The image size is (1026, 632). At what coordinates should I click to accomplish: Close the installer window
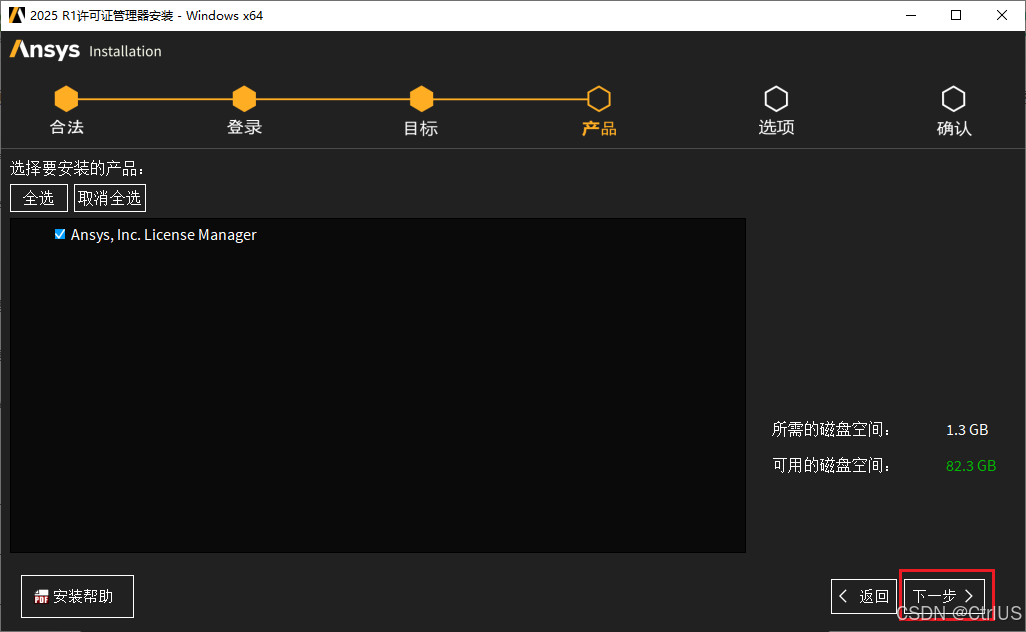click(1002, 15)
